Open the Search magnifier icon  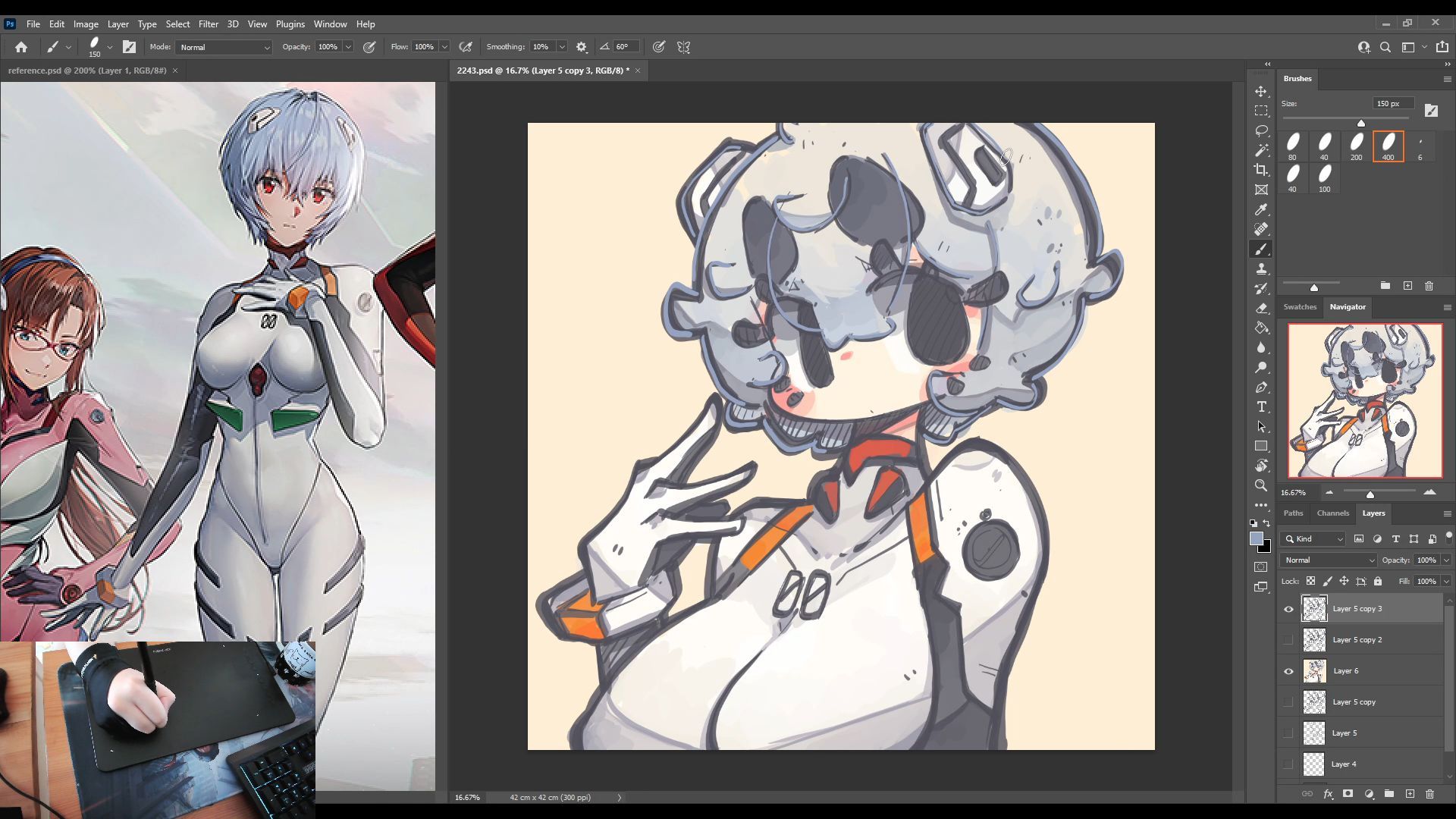point(1385,47)
